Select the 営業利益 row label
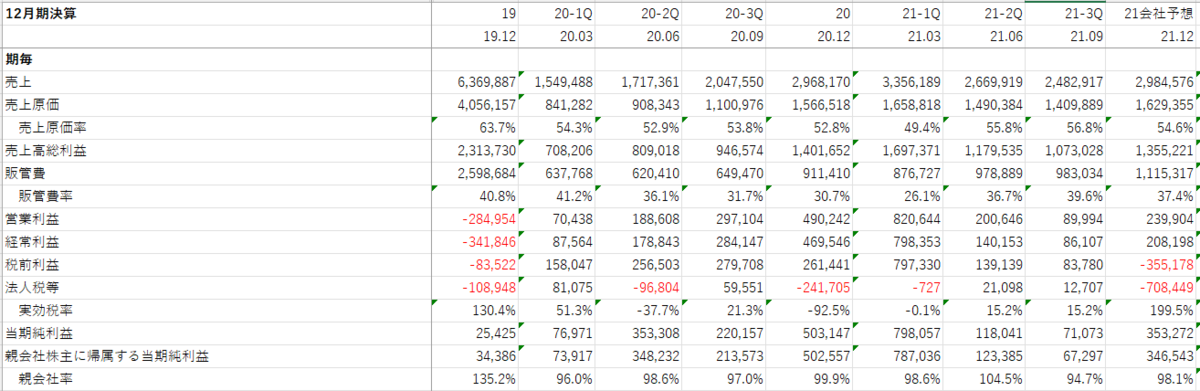 pos(32,219)
